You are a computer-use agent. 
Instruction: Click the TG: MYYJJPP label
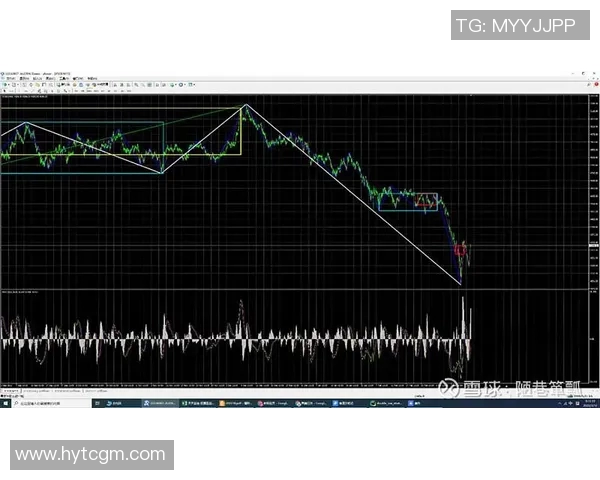515,26
